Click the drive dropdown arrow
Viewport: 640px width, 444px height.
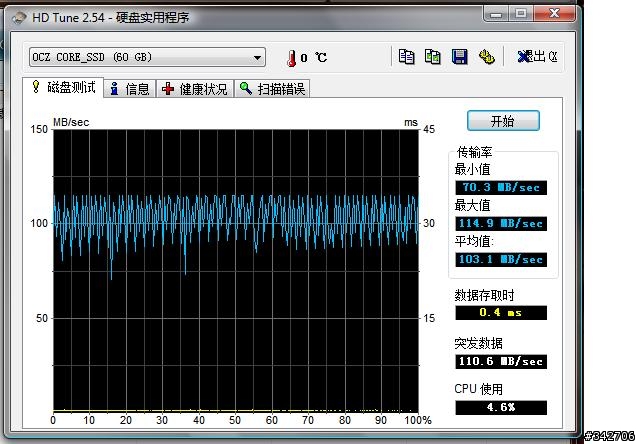(257, 58)
